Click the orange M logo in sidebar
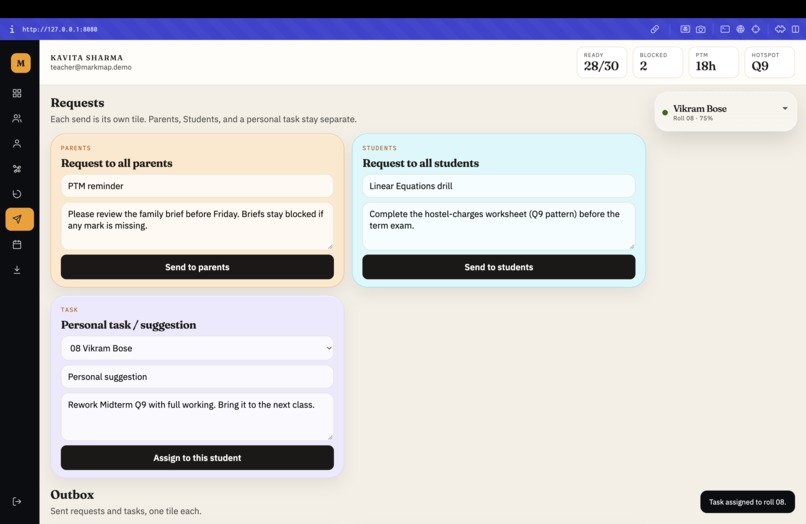This screenshot has height=524, width=806. [x=21, y=63]
